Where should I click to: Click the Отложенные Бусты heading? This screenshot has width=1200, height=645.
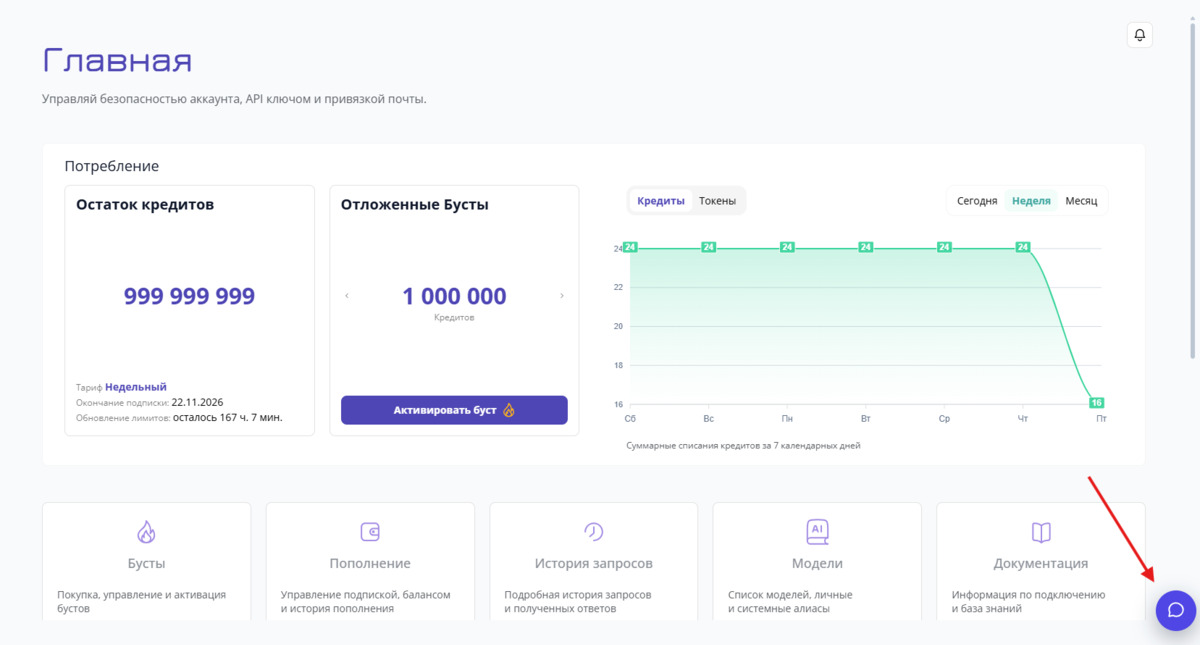[x=415, y=205]
